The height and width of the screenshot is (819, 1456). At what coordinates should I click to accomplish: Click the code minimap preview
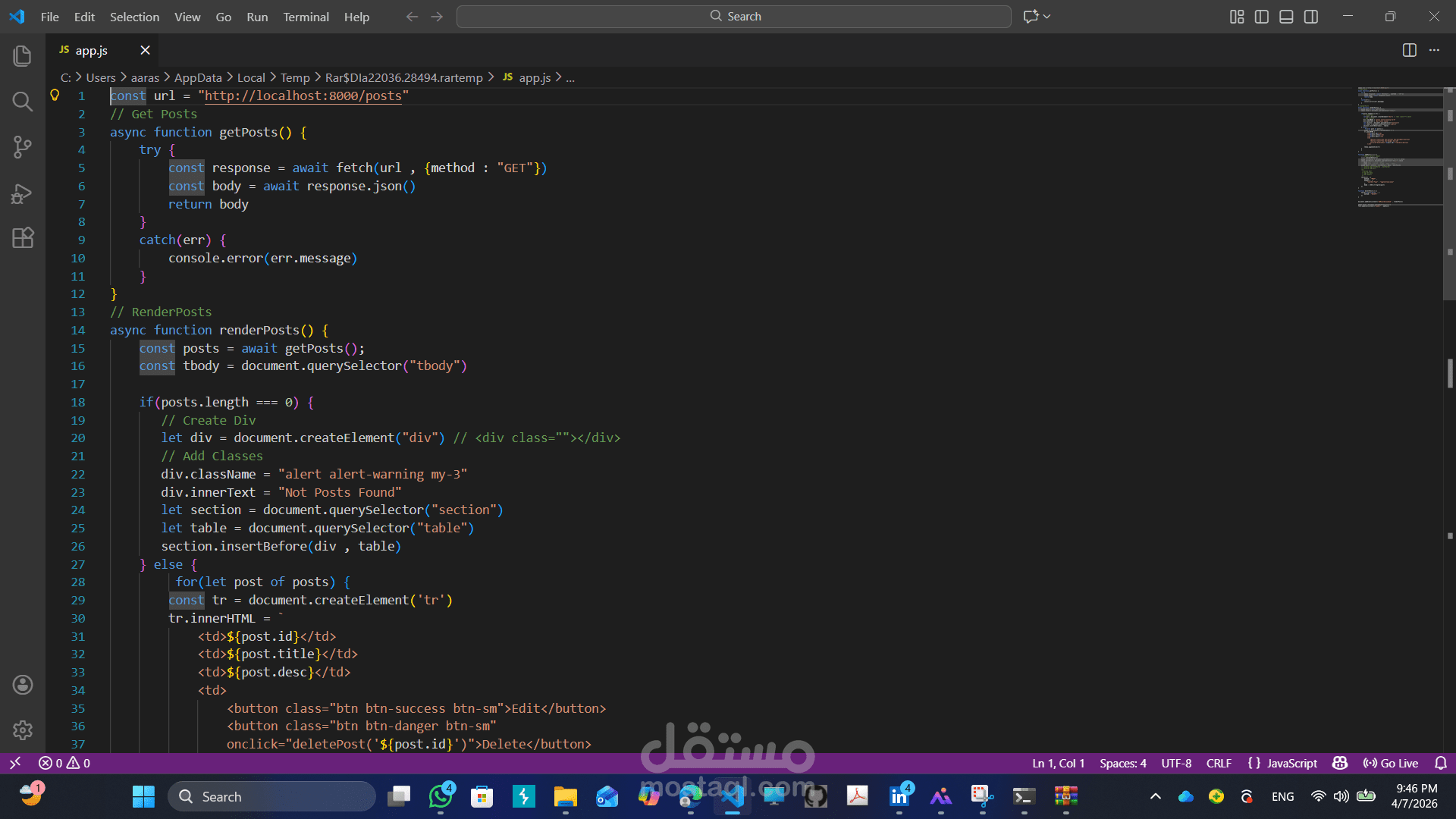coord(1399,146)
